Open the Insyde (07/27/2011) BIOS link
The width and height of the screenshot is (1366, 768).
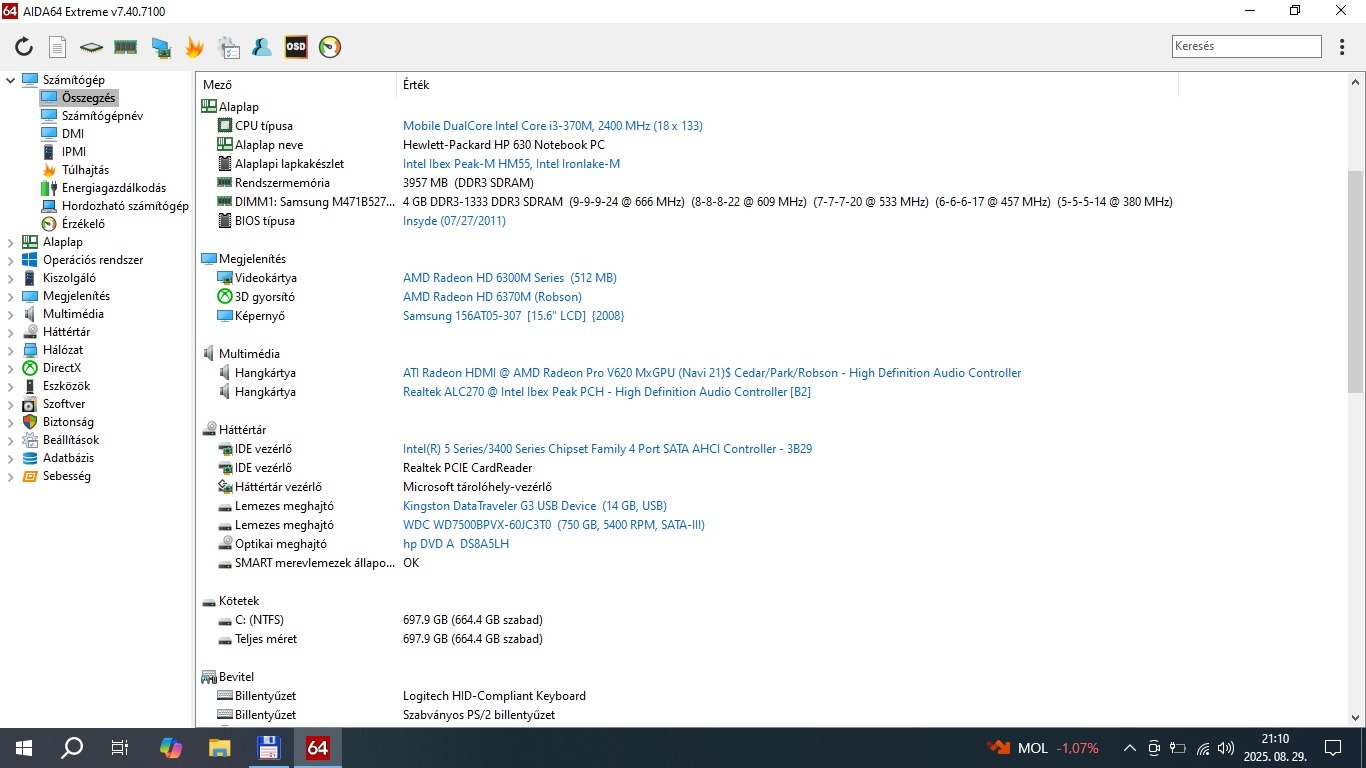click(x=454, y=221)
